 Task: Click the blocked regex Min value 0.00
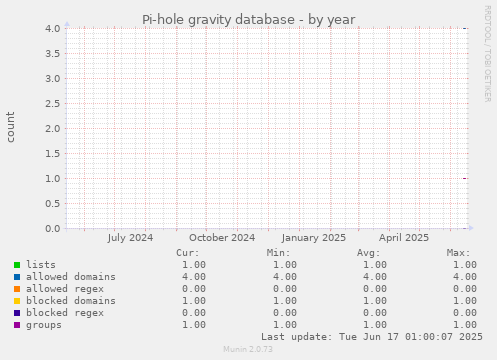[x=285, y=313]
